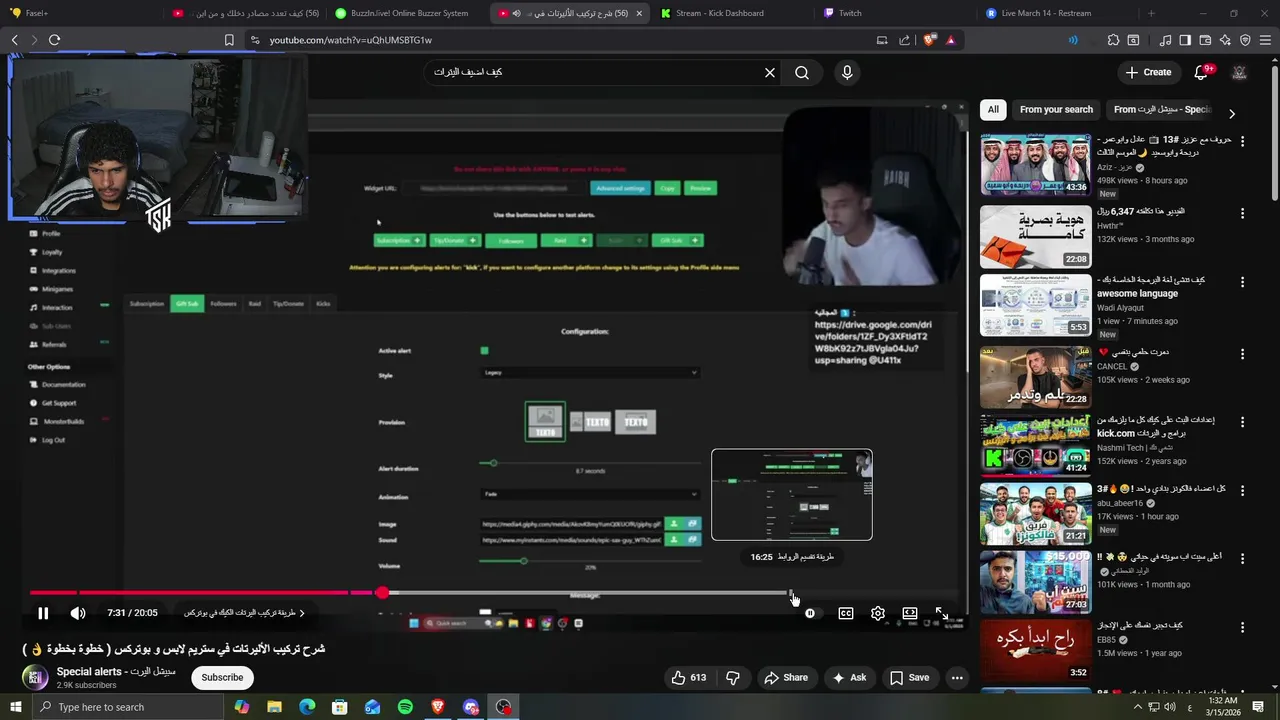1280x720 pixels.
Task: Open the Create menu button
Action: (x=1148, y=72)
